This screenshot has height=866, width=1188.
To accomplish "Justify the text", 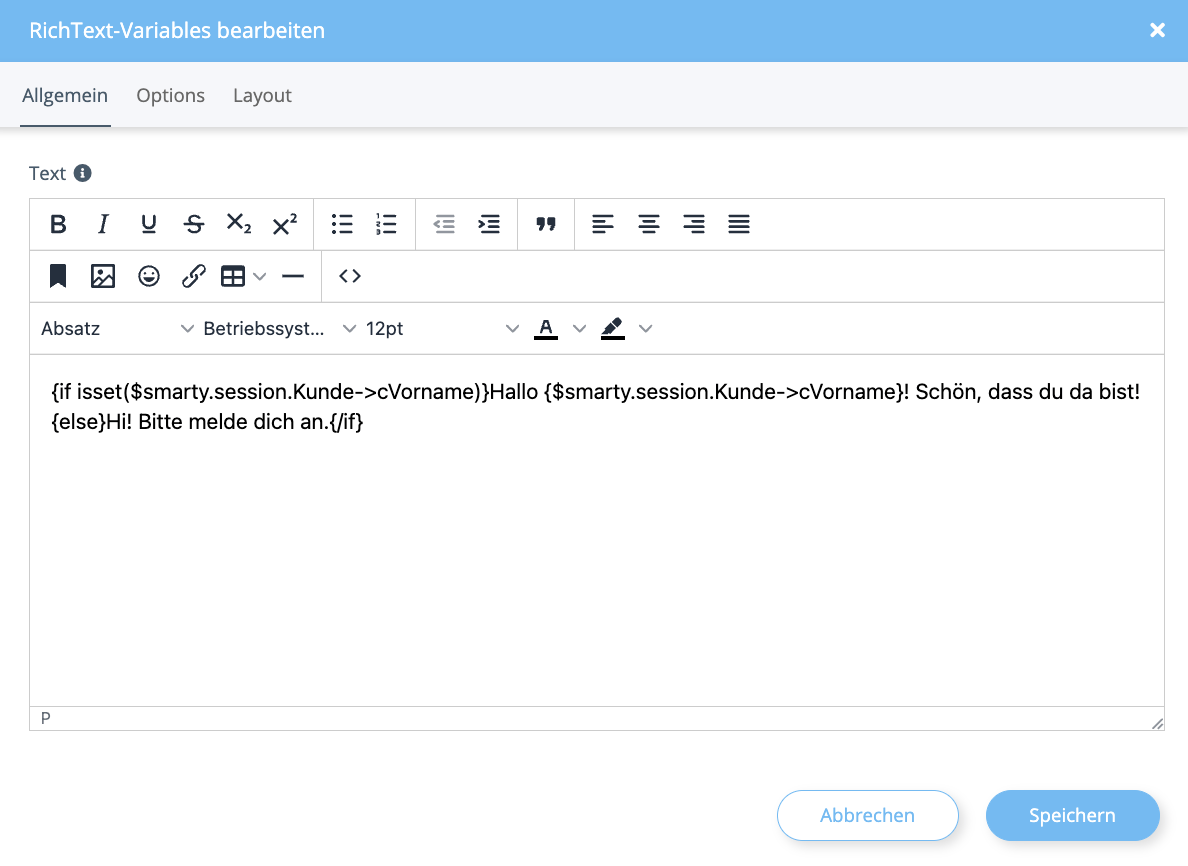I will (739, 224).
